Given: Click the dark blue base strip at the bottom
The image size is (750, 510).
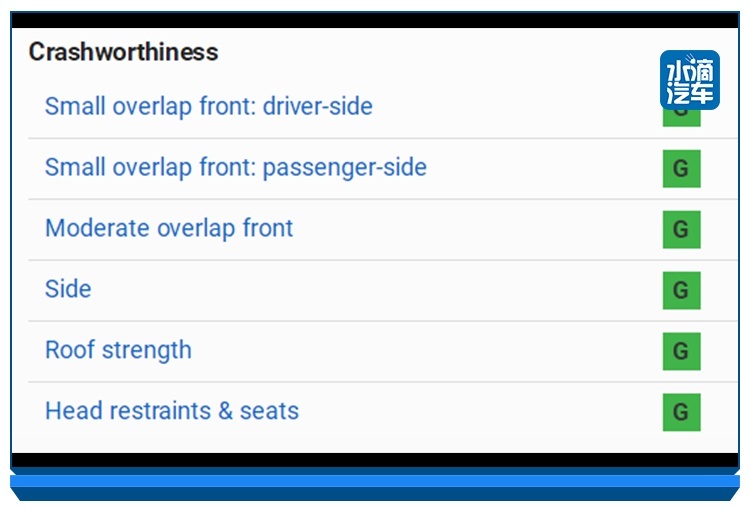Looking at the screenshot, I should point(375,494).
